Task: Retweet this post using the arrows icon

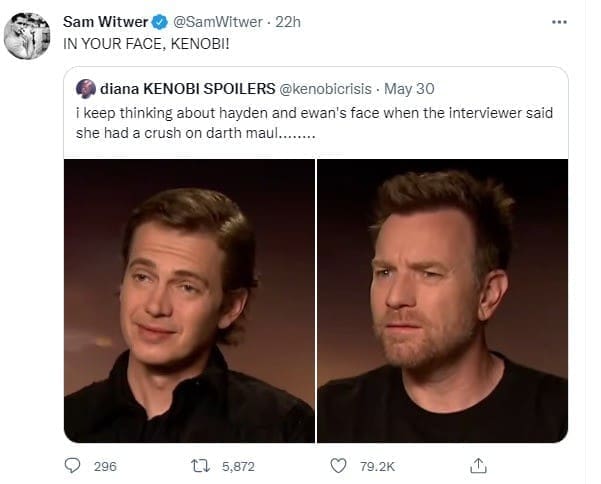Action: (199, 465)
